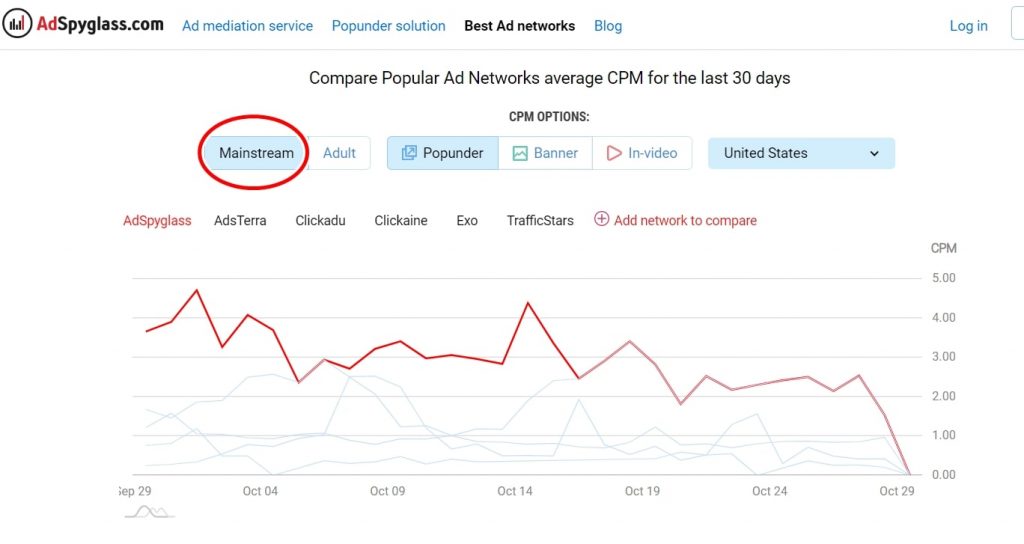Open Best Ad networks page
The width and height of the screenshot is (1024, 544).
pos(520,25)
